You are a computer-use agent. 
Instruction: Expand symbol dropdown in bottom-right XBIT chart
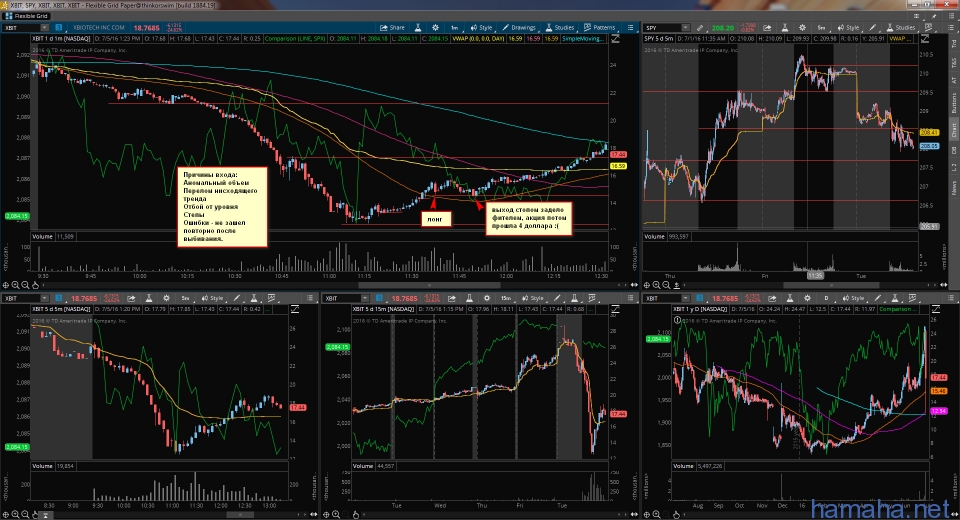686,298
